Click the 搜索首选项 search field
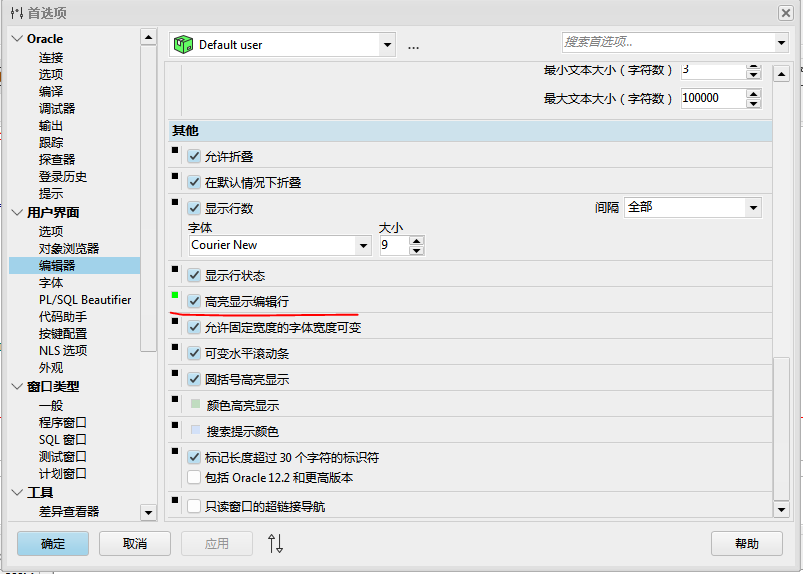This screenshot has height=574, width=803. point(667,42)
